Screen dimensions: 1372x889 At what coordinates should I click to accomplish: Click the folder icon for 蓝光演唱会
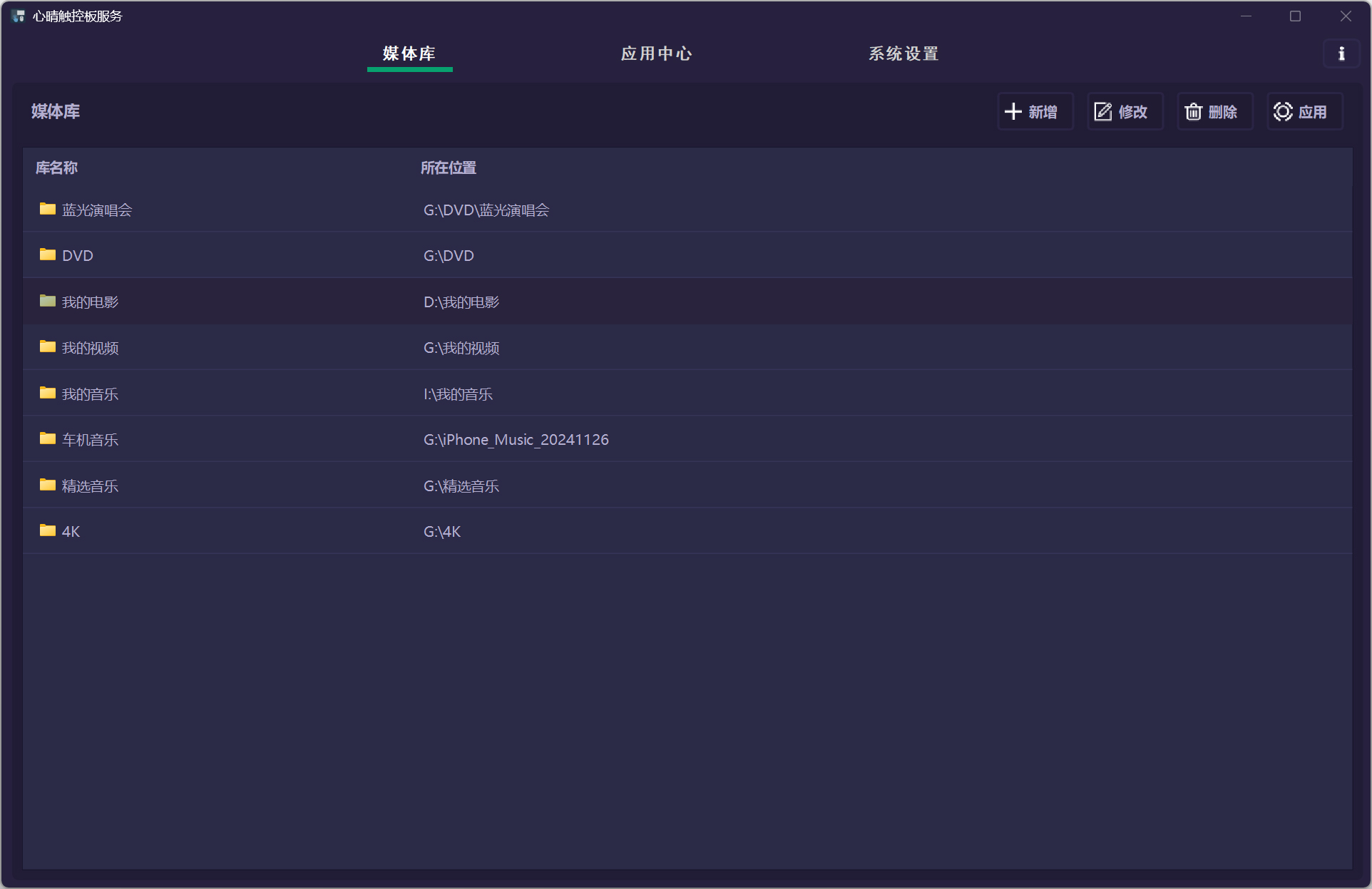coord(48,209)
